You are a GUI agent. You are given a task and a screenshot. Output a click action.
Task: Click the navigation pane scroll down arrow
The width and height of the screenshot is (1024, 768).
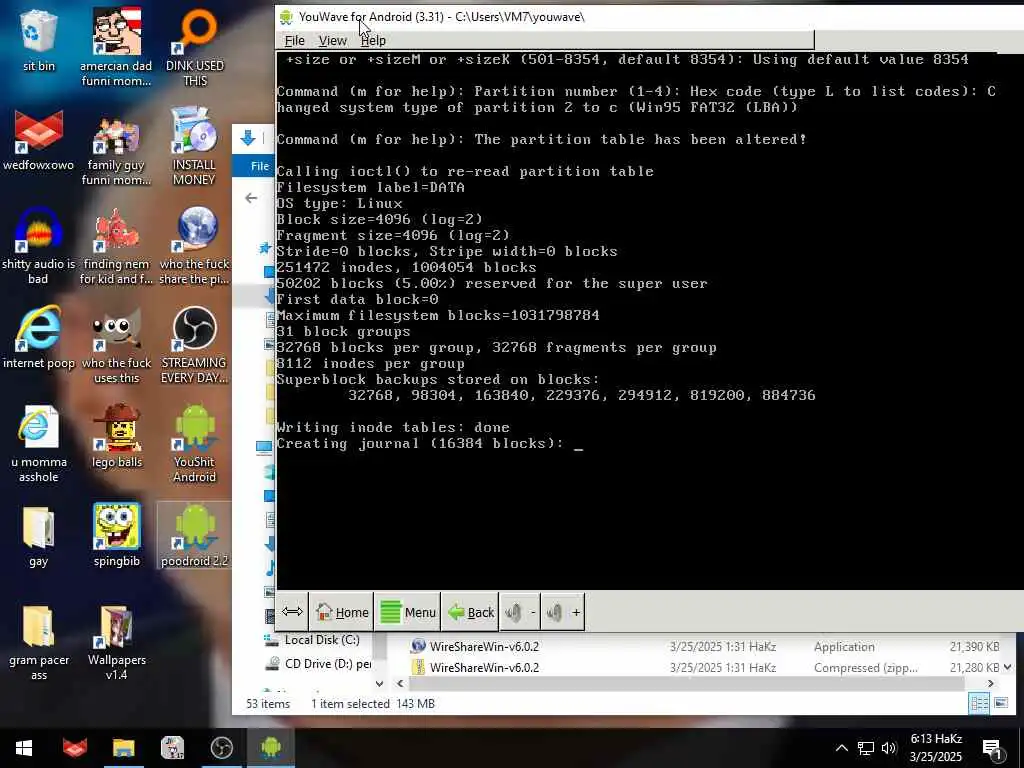pyautogui.click(x=379, y=684)
